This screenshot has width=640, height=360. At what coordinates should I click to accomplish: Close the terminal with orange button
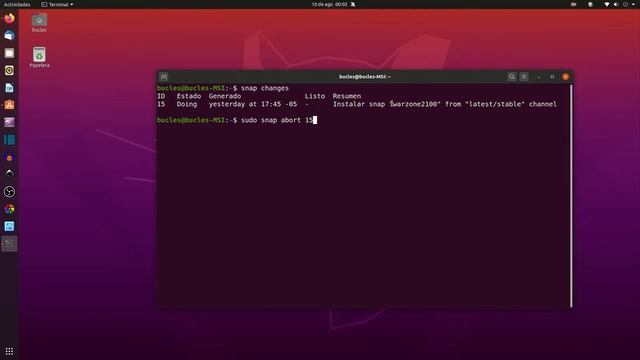[x=566, y=77]
